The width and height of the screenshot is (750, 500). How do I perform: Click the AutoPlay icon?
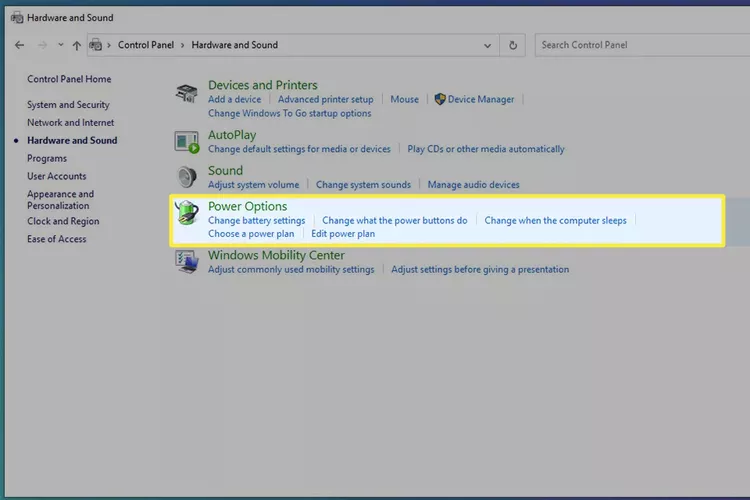coord(187,142)
